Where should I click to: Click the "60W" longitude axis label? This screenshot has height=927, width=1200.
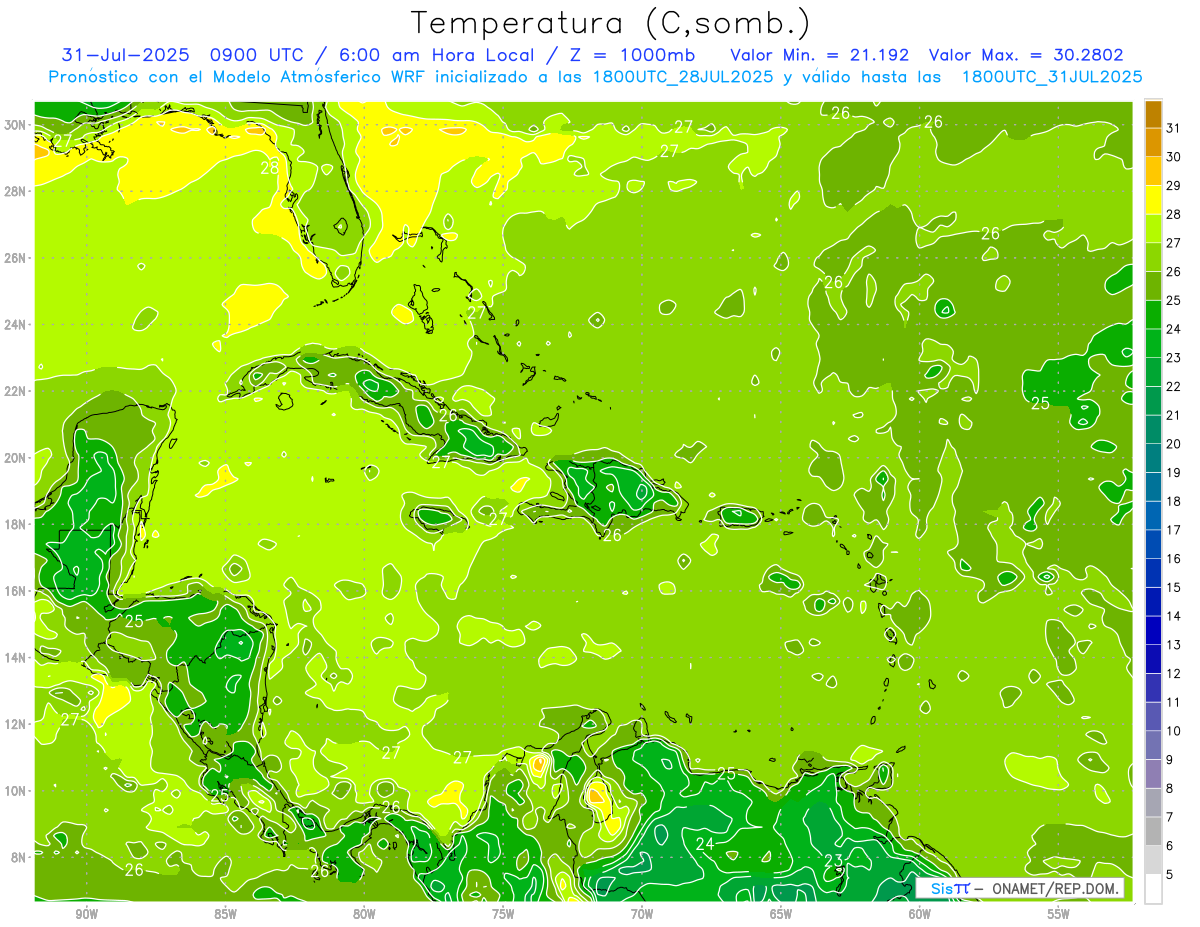pyautogui.click(x=920, y=913)
